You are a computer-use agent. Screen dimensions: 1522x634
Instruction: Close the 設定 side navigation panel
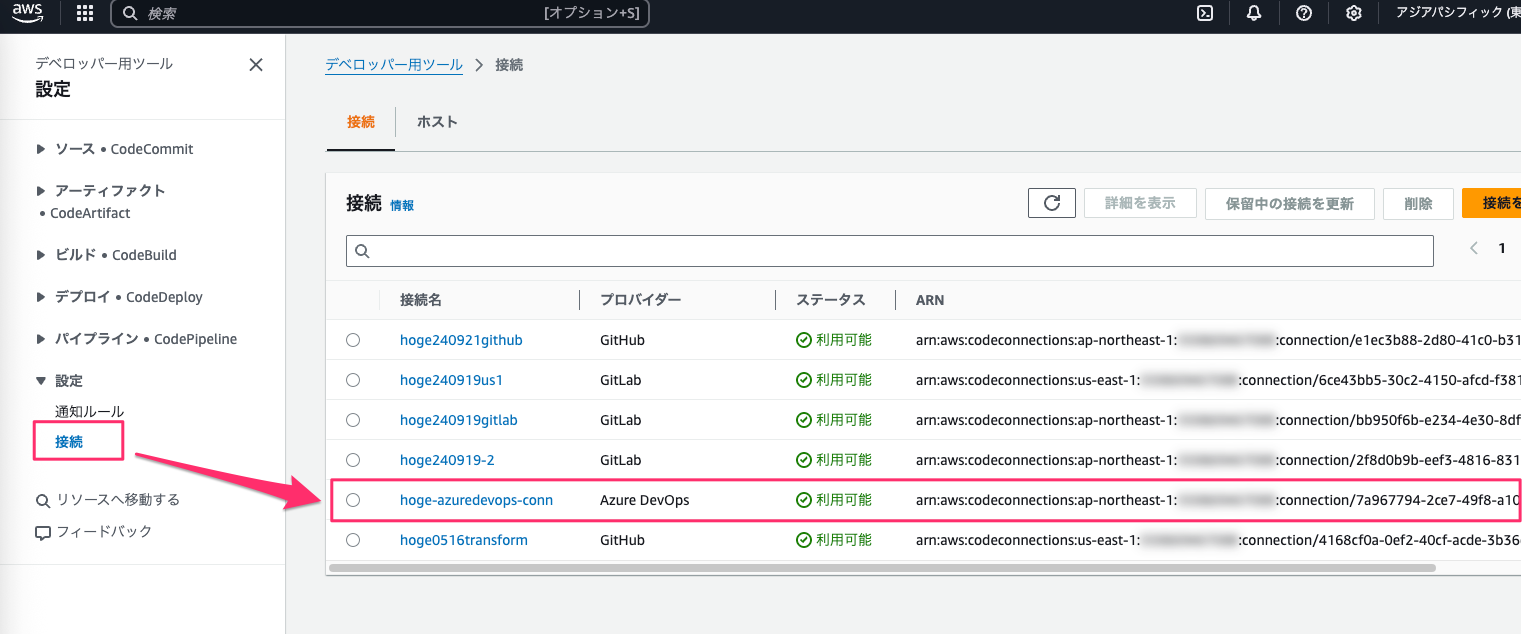(256, 65)
